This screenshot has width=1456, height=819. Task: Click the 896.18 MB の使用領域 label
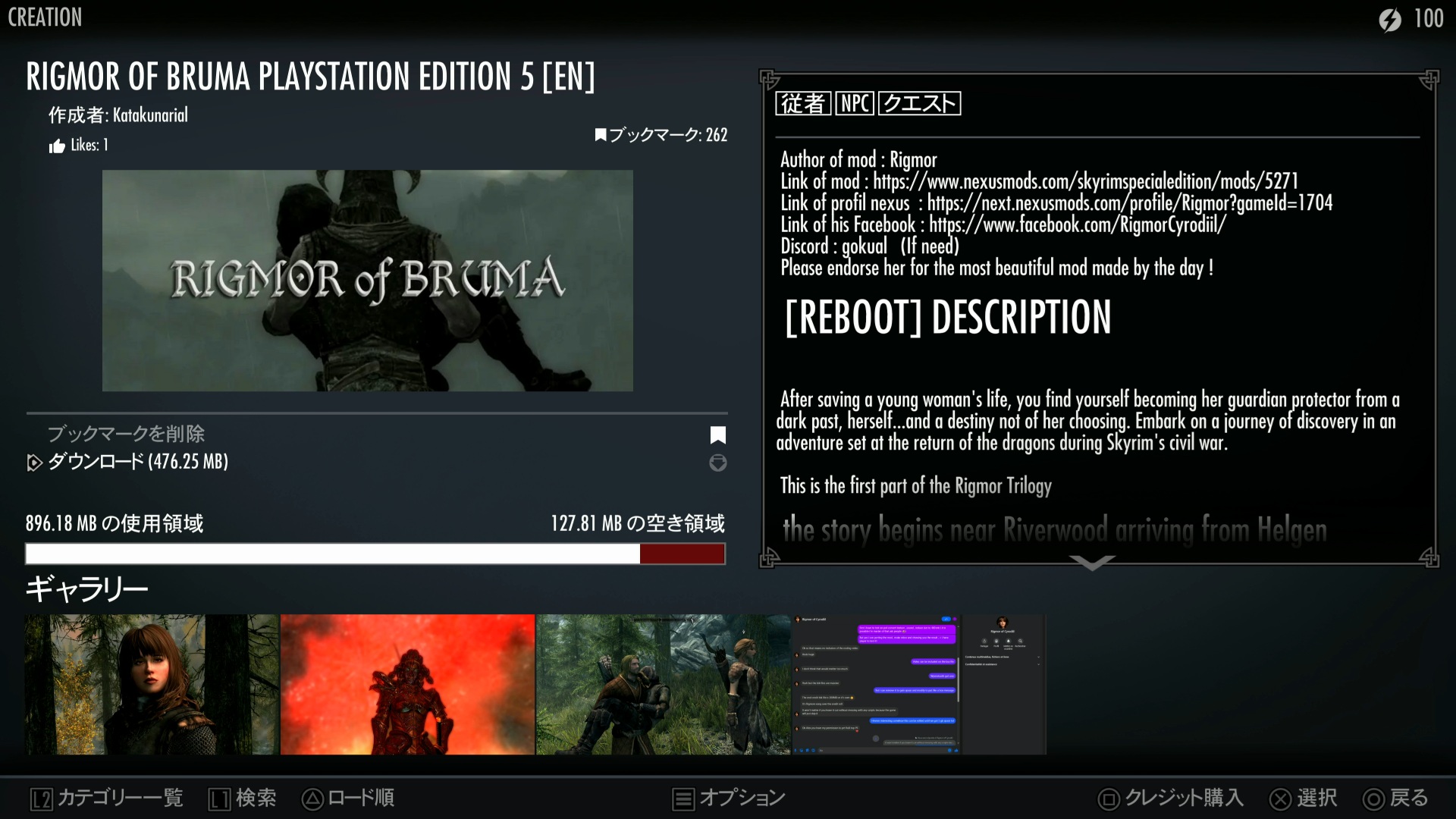pyautogui.click(x=115, y=524)
